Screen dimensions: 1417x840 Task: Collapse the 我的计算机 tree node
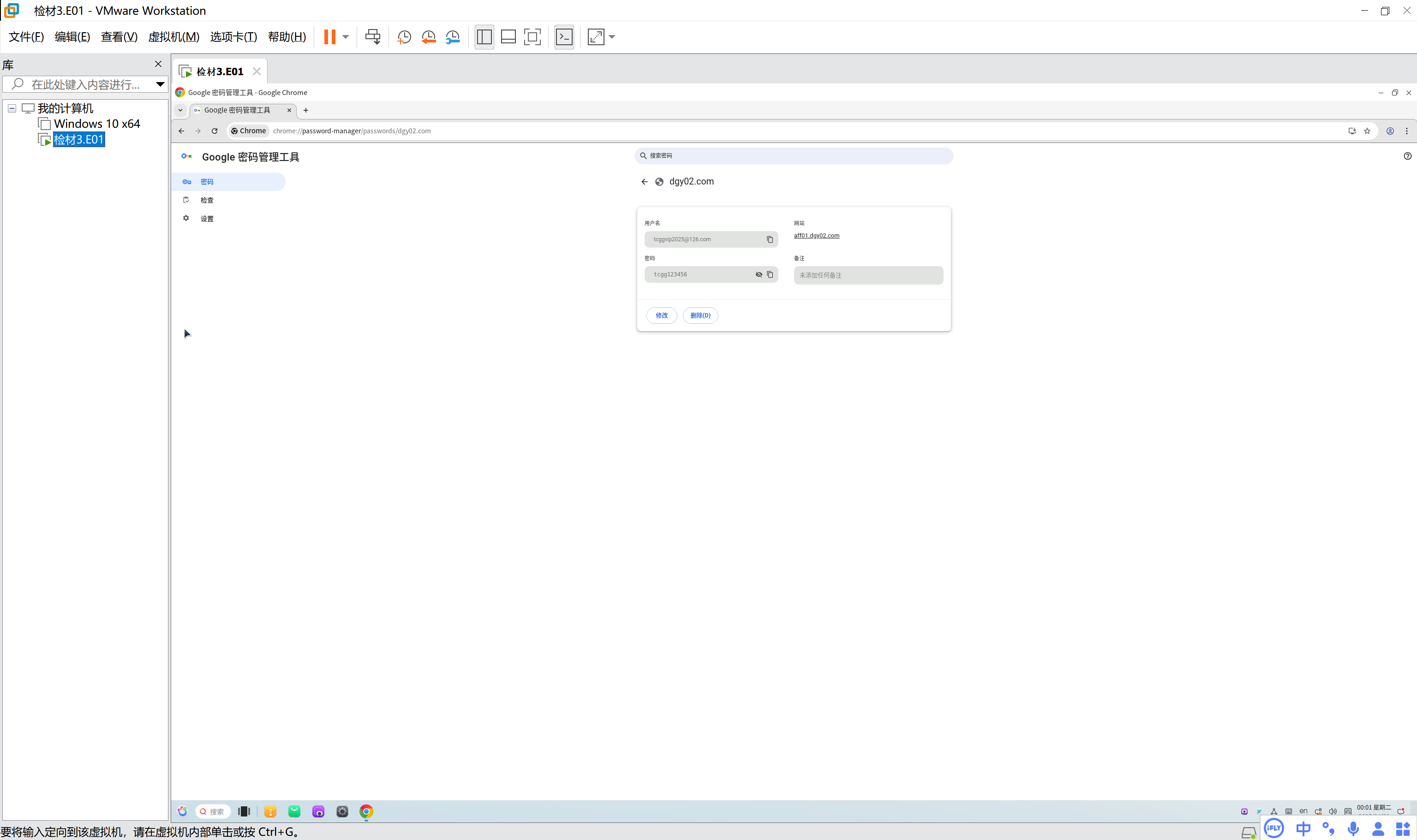[x=12, y=108]
